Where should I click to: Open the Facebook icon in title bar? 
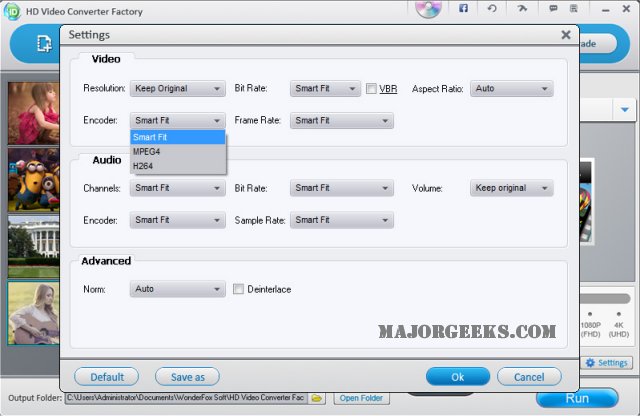[463, 8]
